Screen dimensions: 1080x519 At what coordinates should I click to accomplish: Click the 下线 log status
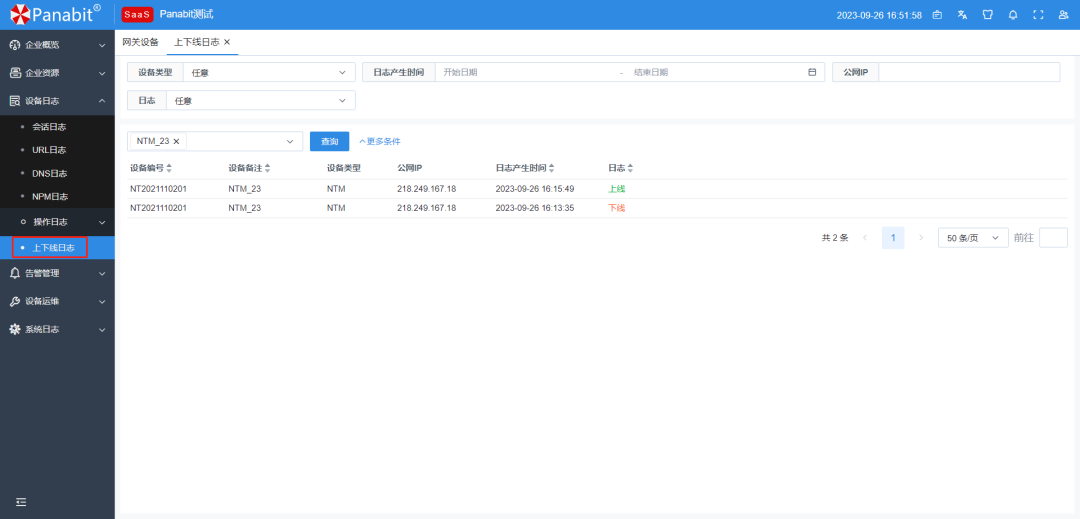(x=616, y=208)
